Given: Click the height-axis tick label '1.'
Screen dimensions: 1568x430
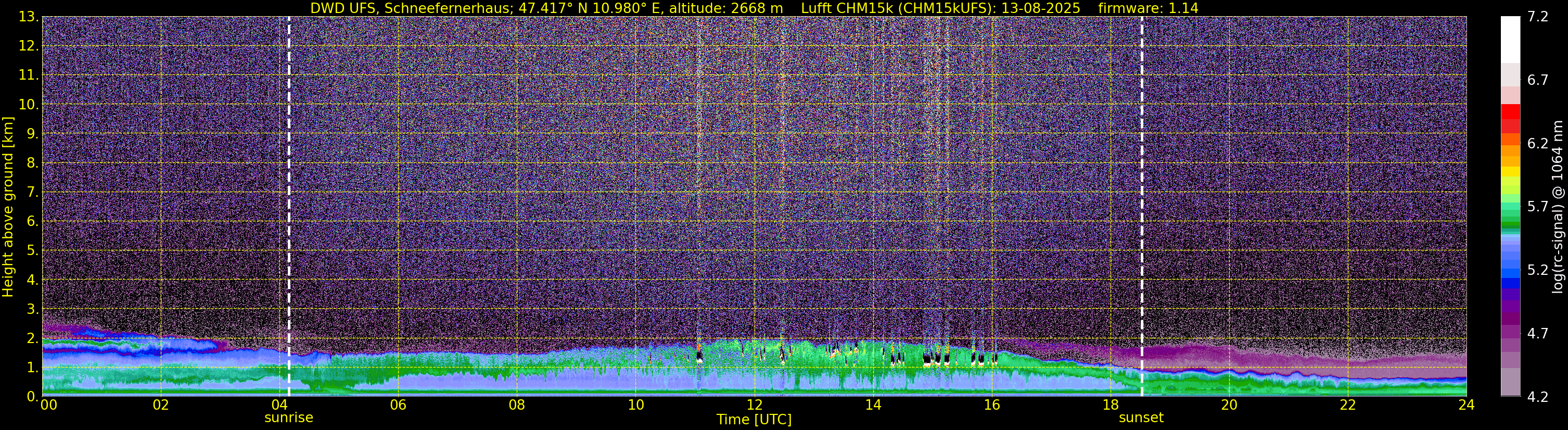Looking at the screenshot, I should pyautogui.click(x=33, y=367).
